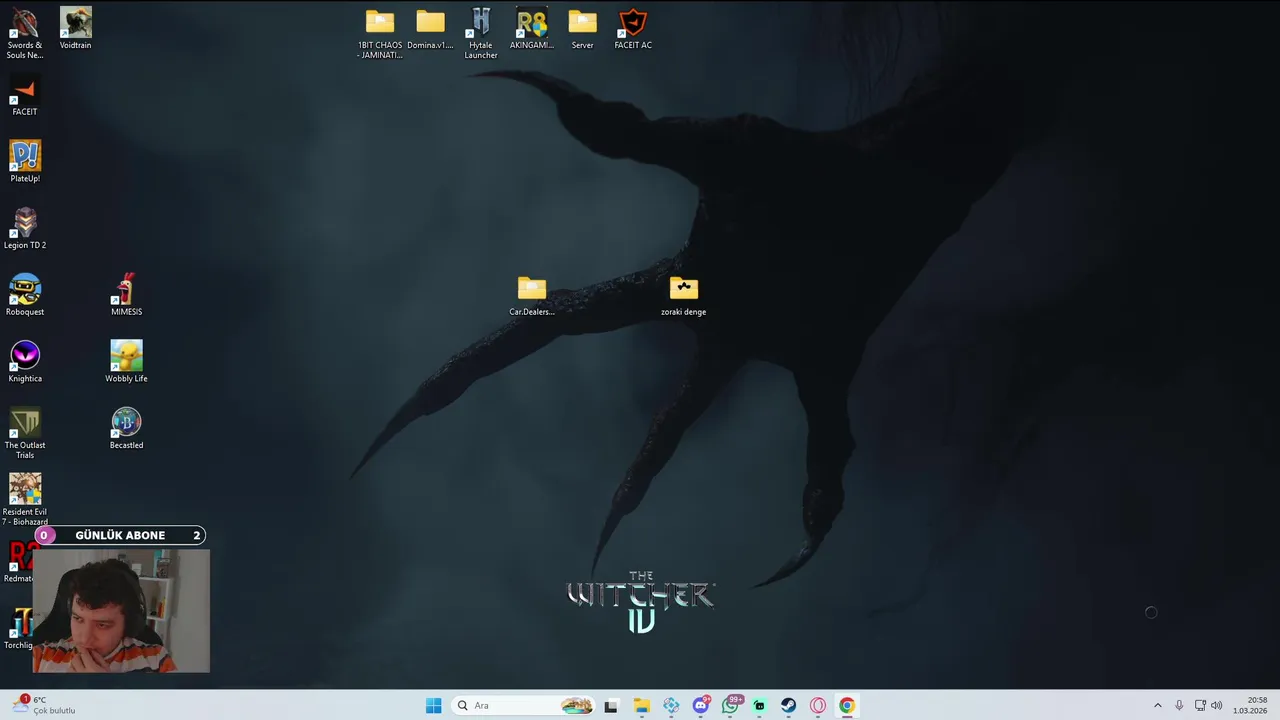Open the blue diamond app in taskbar
Image resolution: width=1280 pixels, height=720 pixels.
(x=671, y=706)
